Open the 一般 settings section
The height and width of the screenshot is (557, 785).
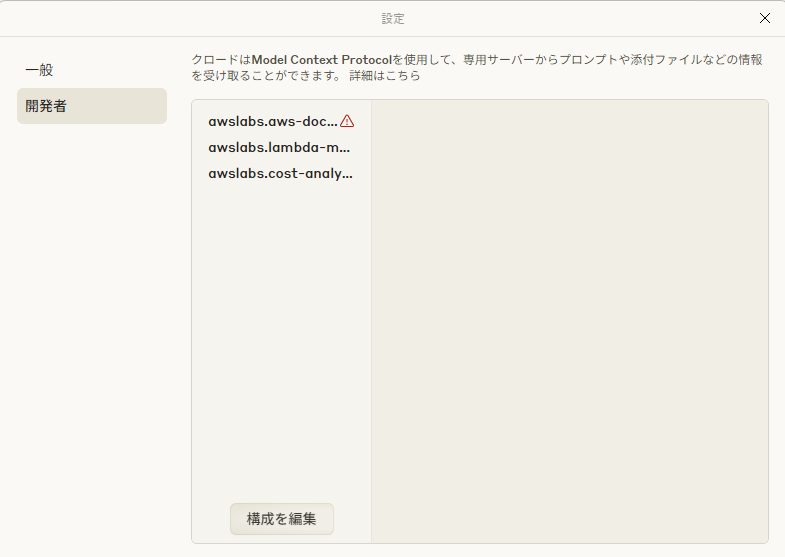pos(92,70)
